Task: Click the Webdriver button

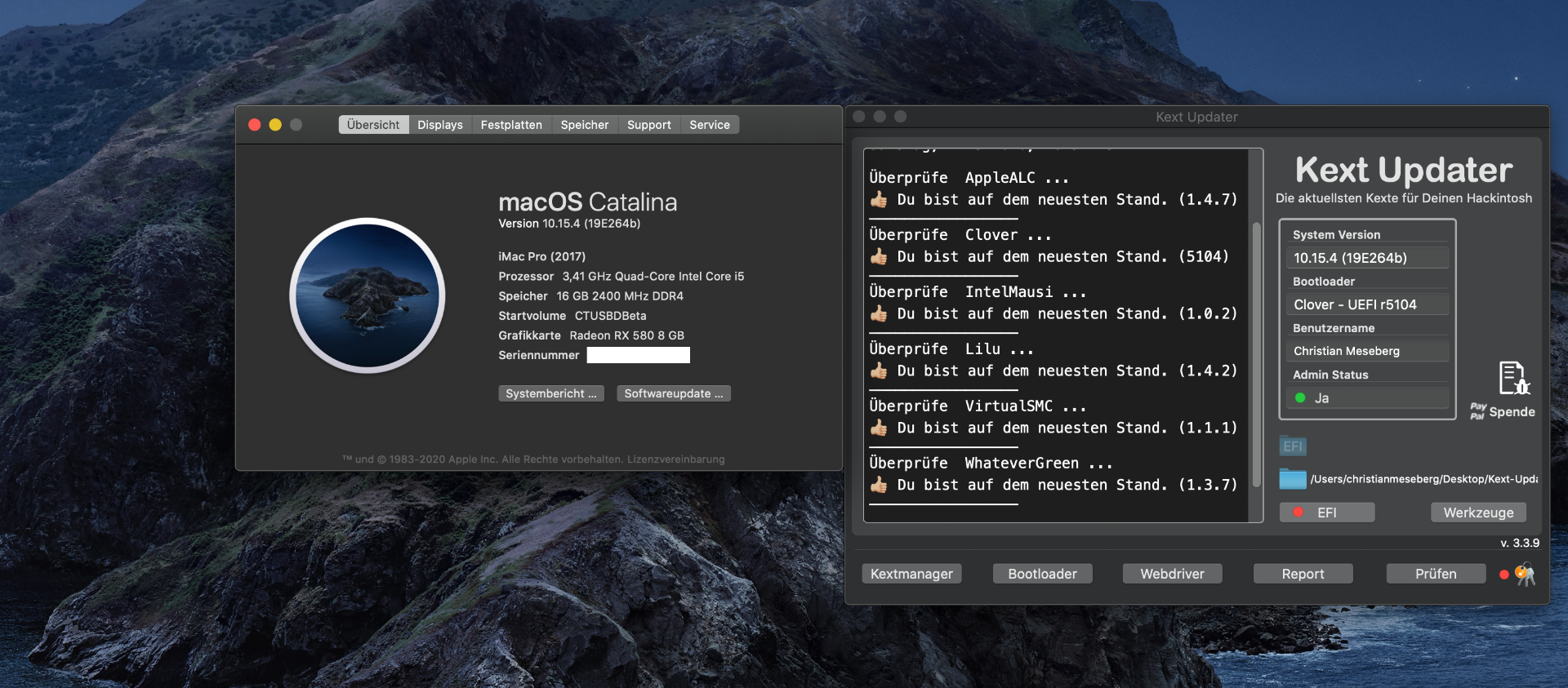Action: [1173, 574]
